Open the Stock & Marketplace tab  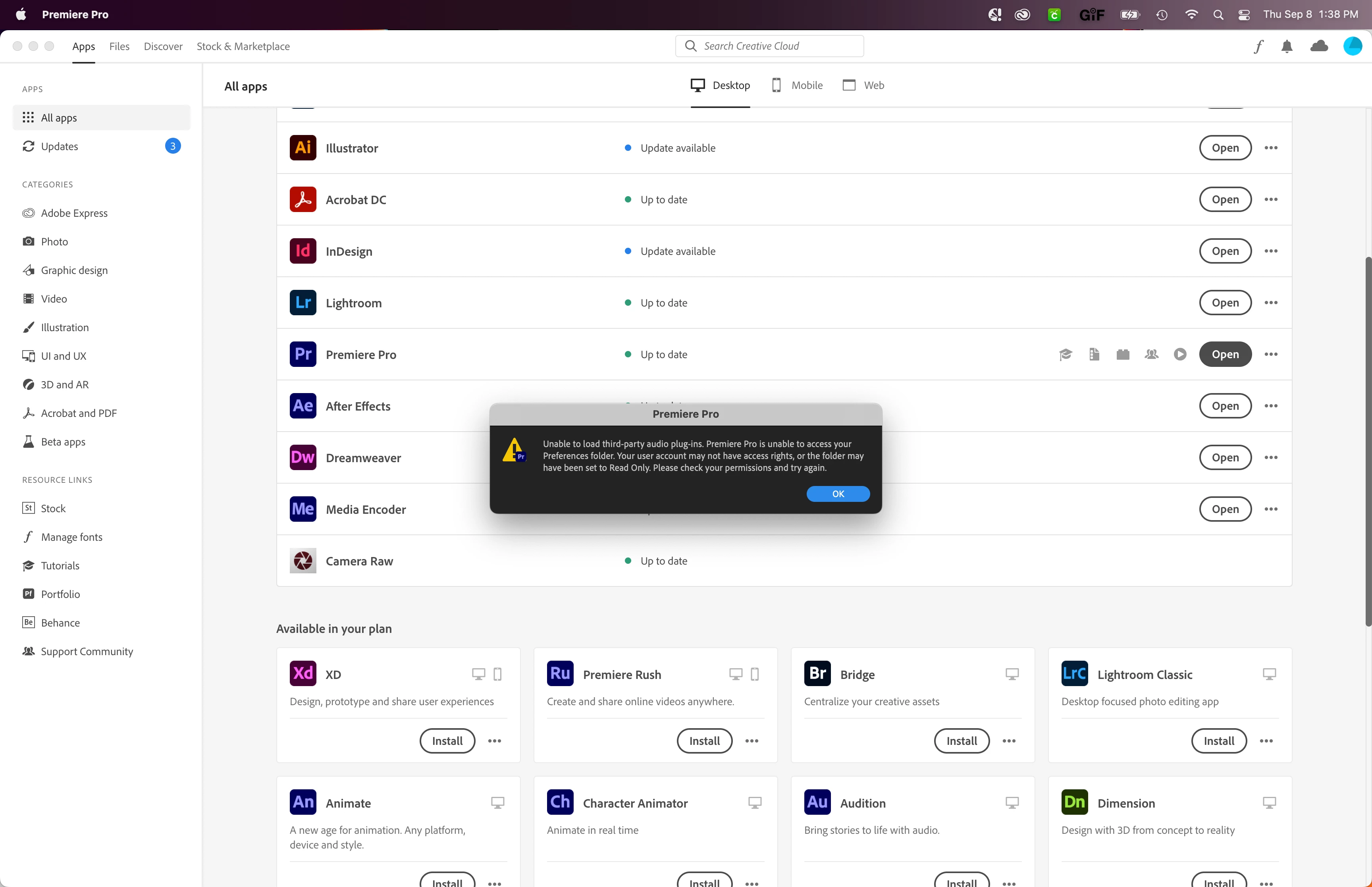coord(243,46)
